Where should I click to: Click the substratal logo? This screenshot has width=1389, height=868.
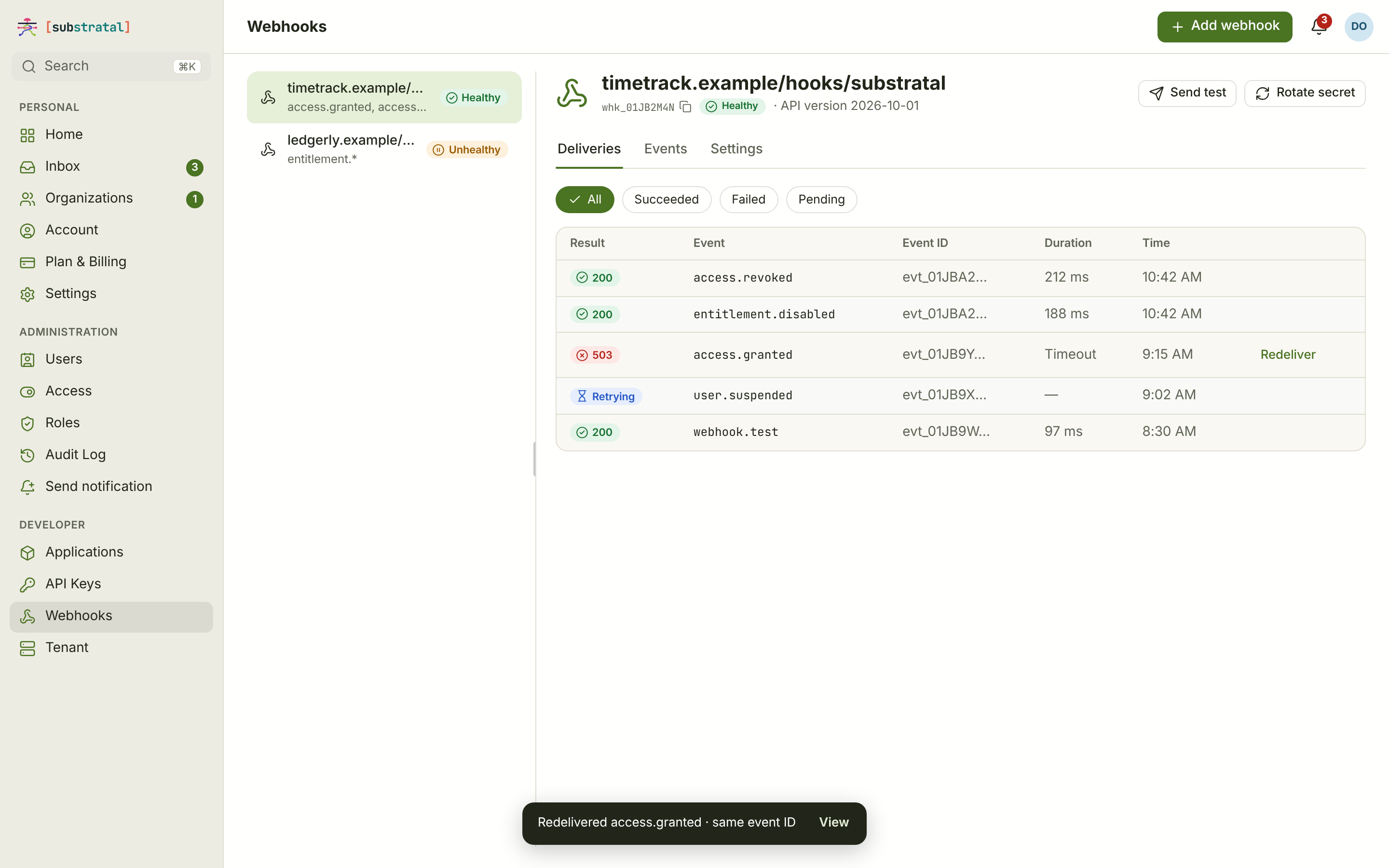click(74, 27)
